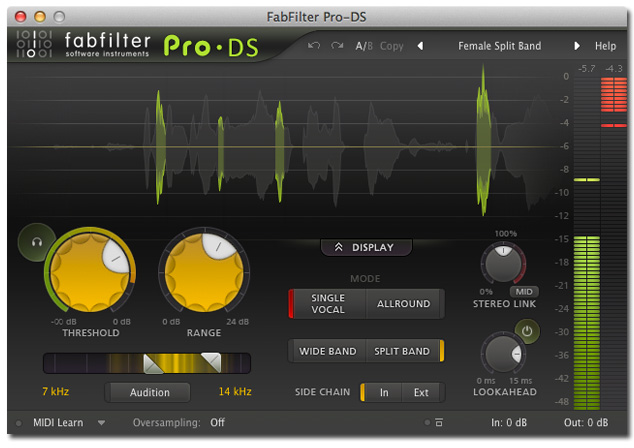Click the 7 kHz frequency value

click(x=55, y=391)
